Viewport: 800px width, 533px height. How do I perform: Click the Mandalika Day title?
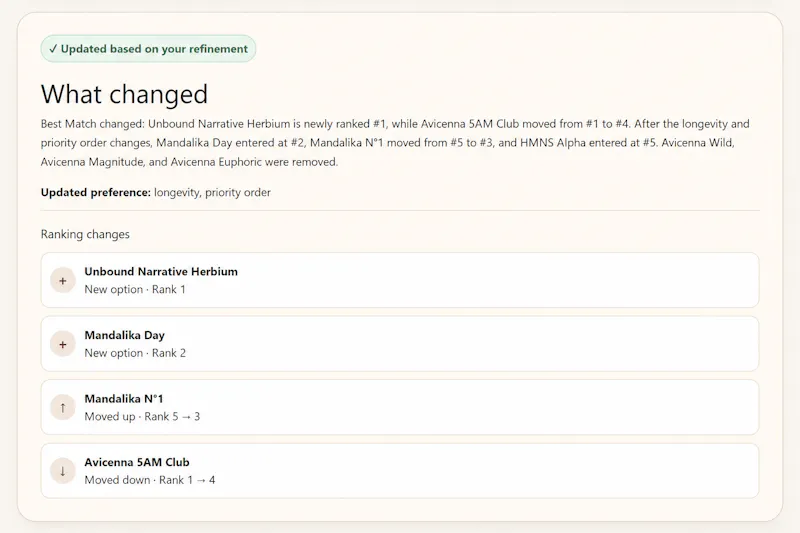(x=124, y=335)
